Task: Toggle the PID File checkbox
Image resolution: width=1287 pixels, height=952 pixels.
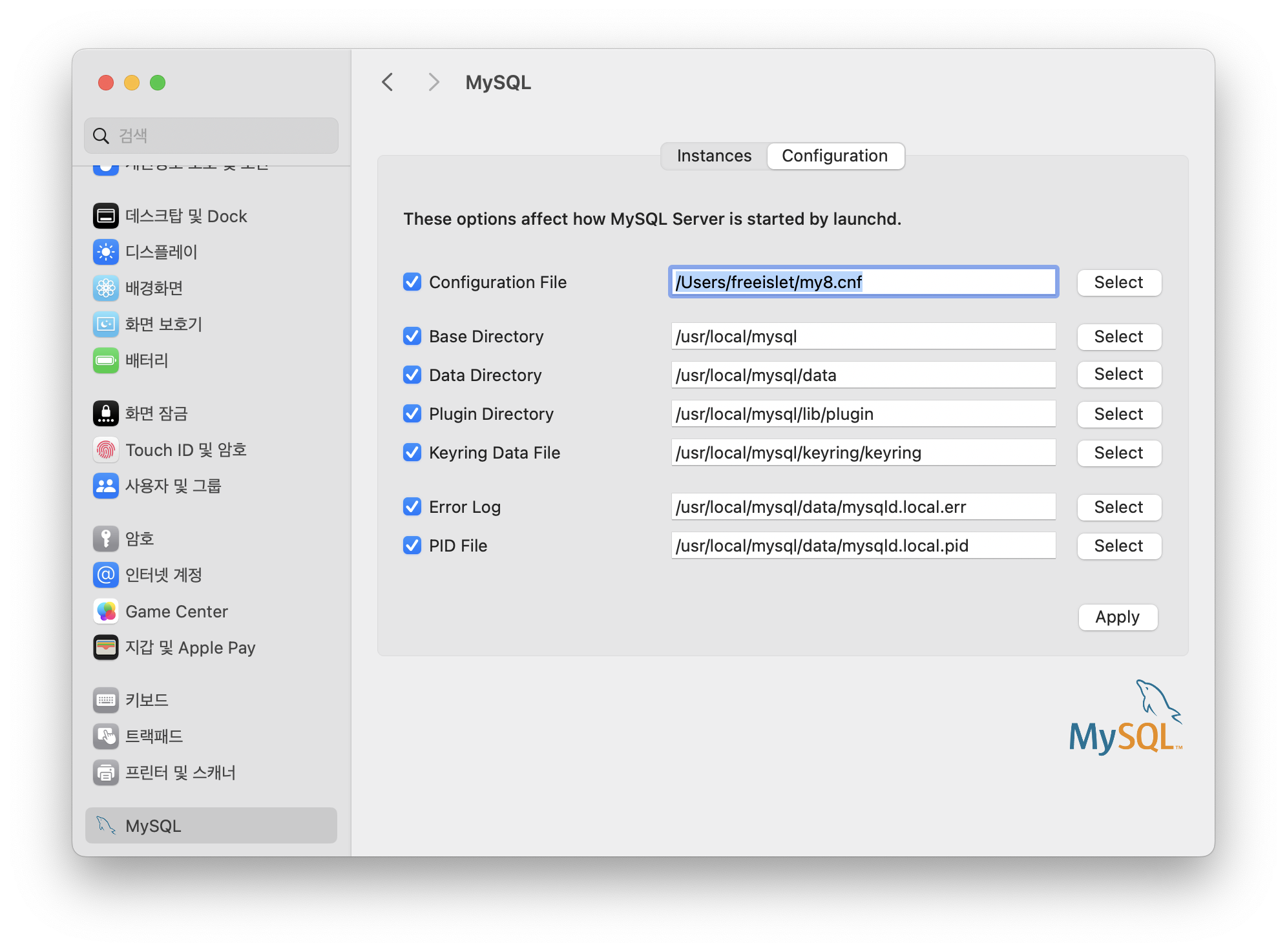Action: [412, 545]
